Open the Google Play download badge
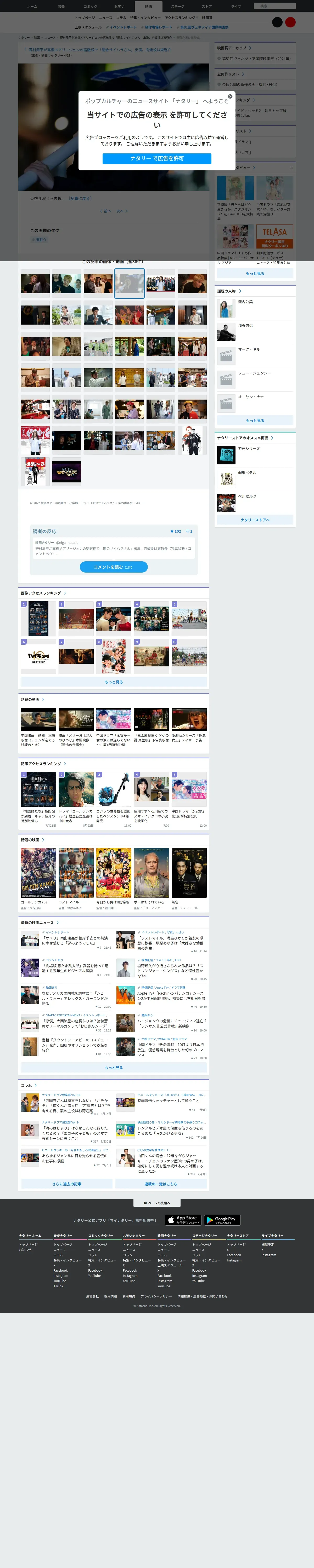This screenshot has height=1568, width=314. tap(222, 1220)
